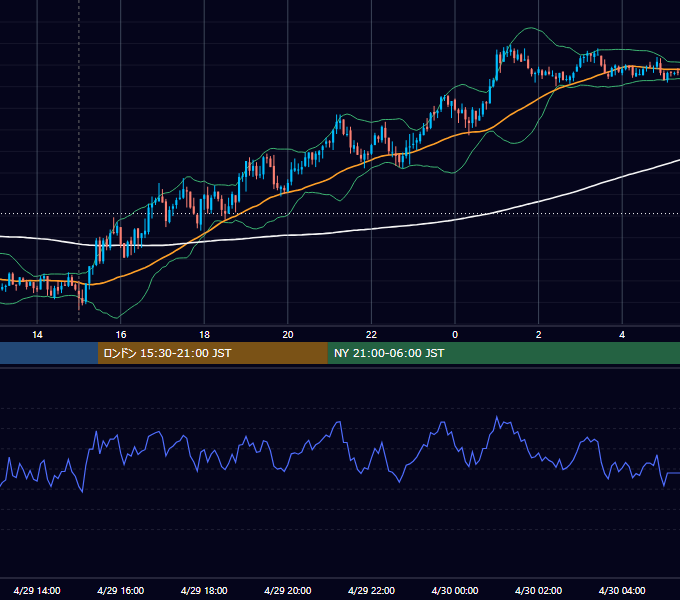680x600 pixels.
Task: Click the 4/29 16:00 date label
Action: (x=121, y=590)
